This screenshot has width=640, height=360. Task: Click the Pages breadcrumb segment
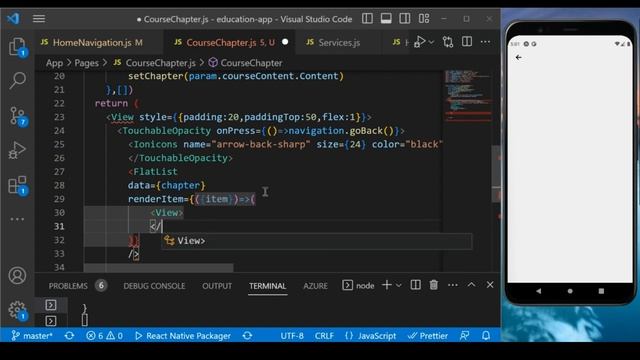point(87,63)
